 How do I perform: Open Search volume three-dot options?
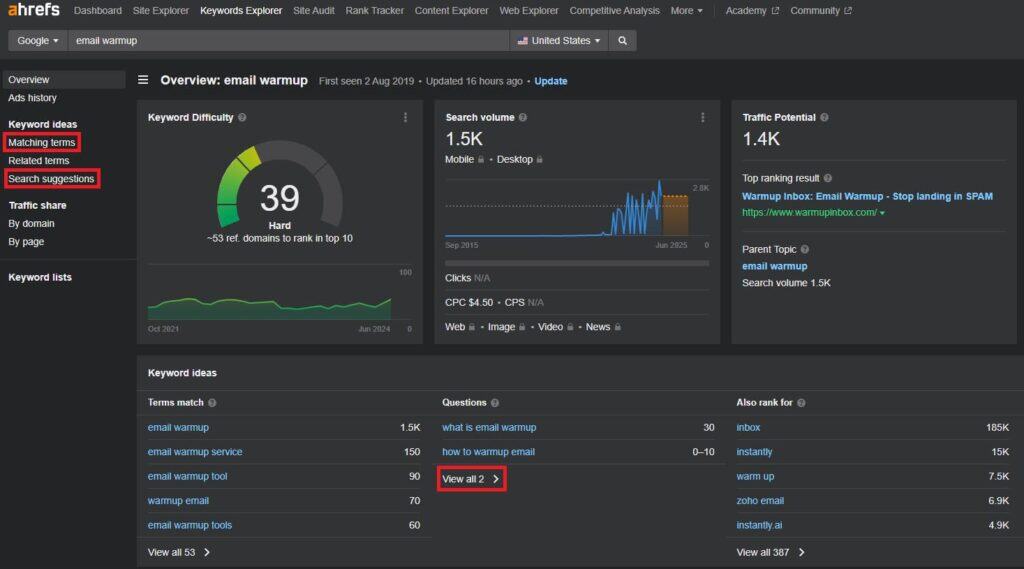click(703, 118)
